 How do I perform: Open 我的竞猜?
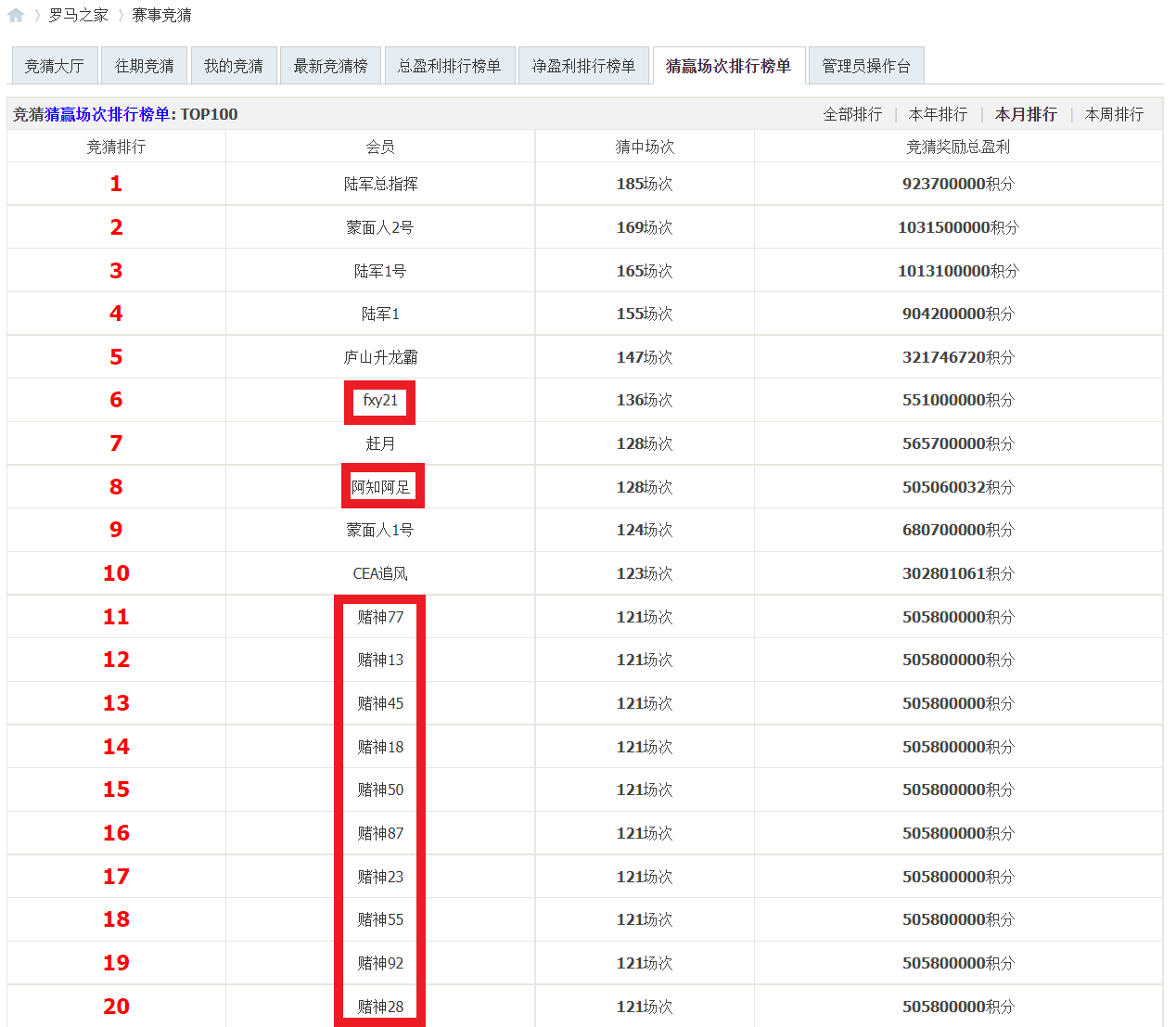tap(234, 65)
